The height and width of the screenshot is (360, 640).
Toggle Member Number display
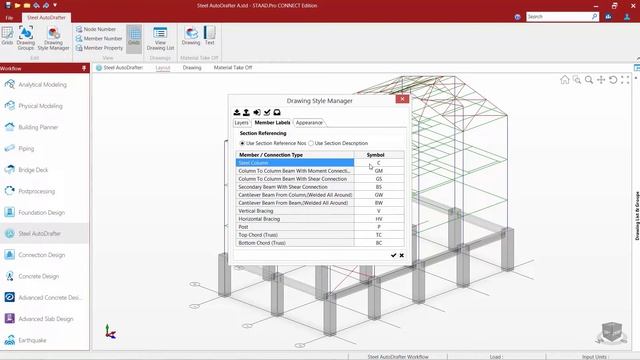point(99,38)
